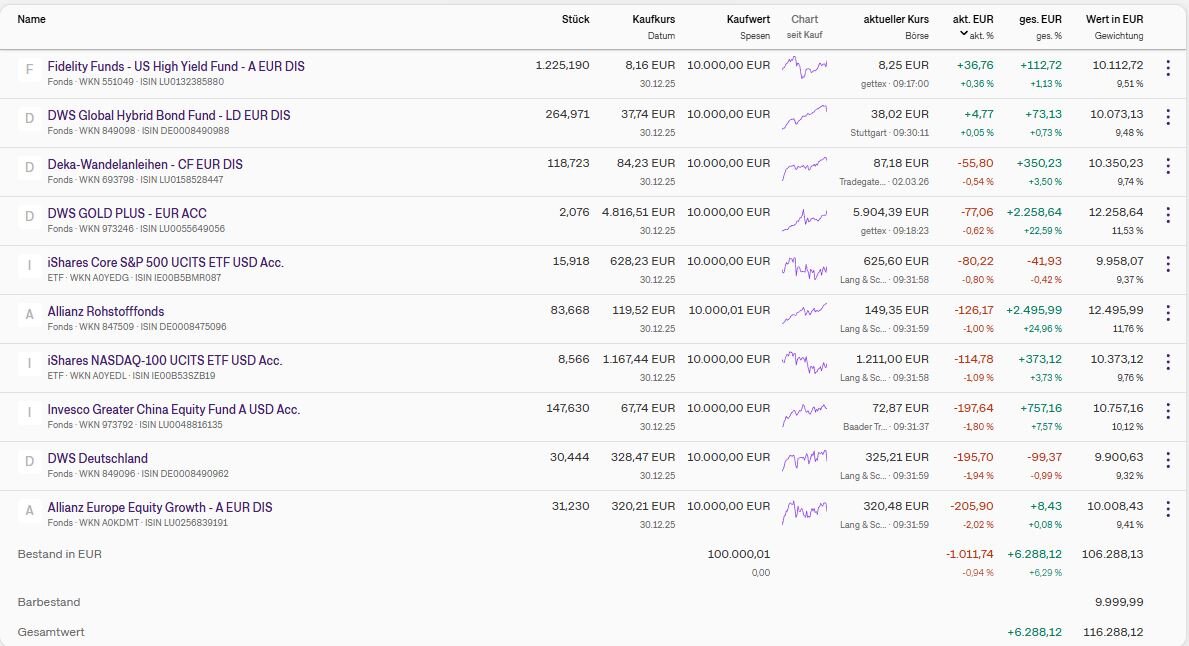Click the 'F' avatar icon beside Fidelity Funds

pyautogui.click(x=29, y=70)
